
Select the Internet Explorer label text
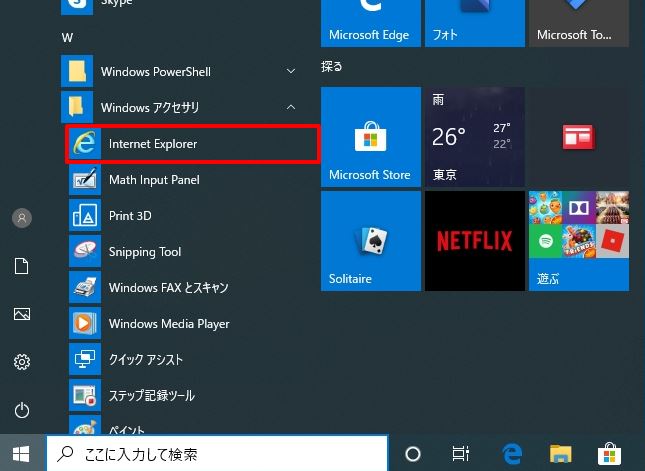(x=153, y=144)
